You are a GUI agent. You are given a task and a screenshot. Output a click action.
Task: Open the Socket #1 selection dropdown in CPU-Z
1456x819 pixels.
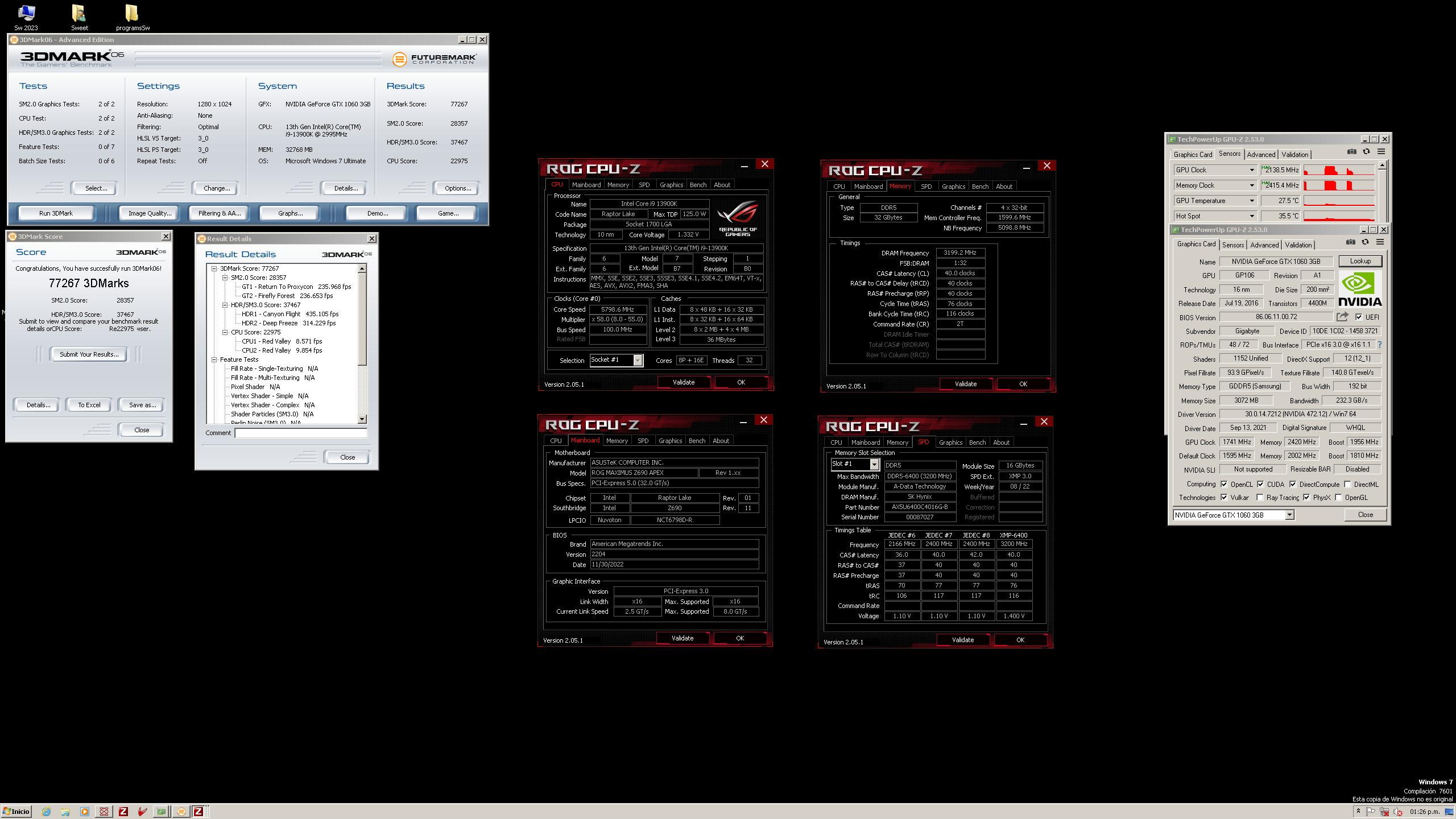point(617,360)
